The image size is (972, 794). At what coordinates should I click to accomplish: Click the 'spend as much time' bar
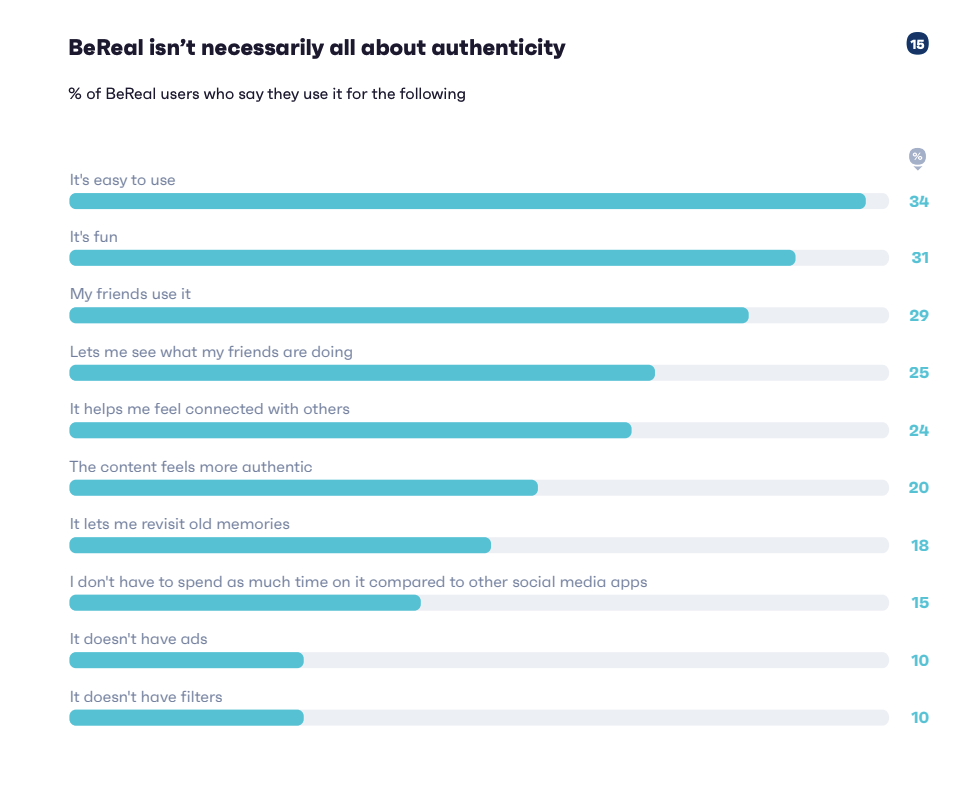point(479,602)
